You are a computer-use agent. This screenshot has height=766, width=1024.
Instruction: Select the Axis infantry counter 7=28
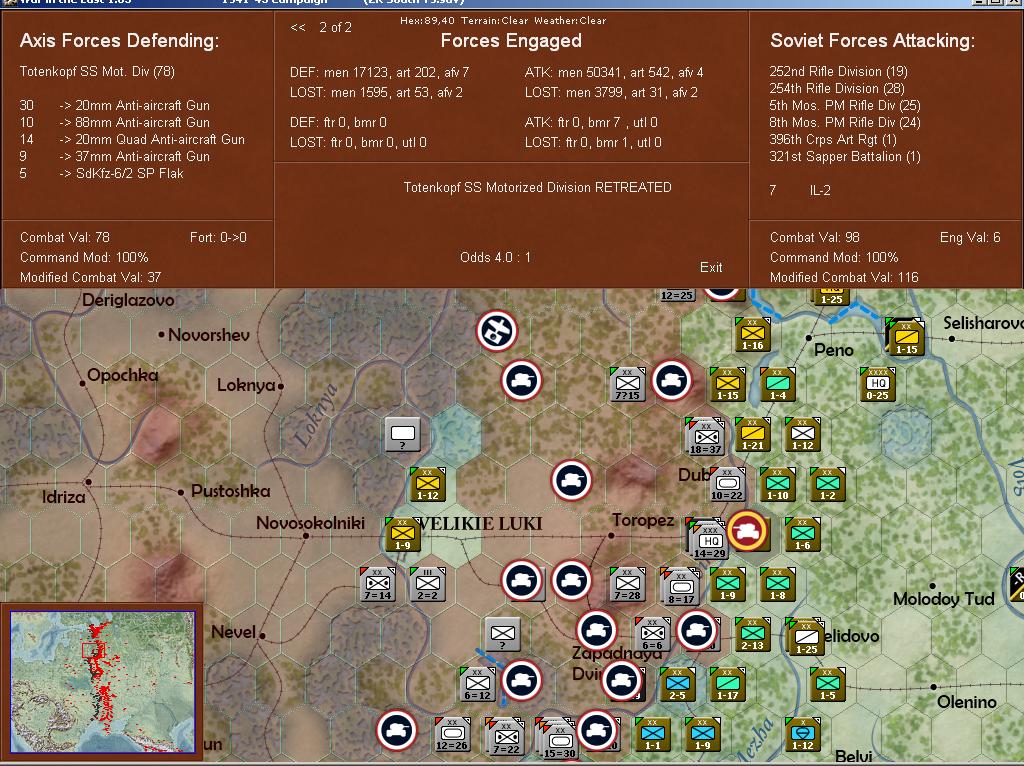pyautogui.click(x=628, y=584)
